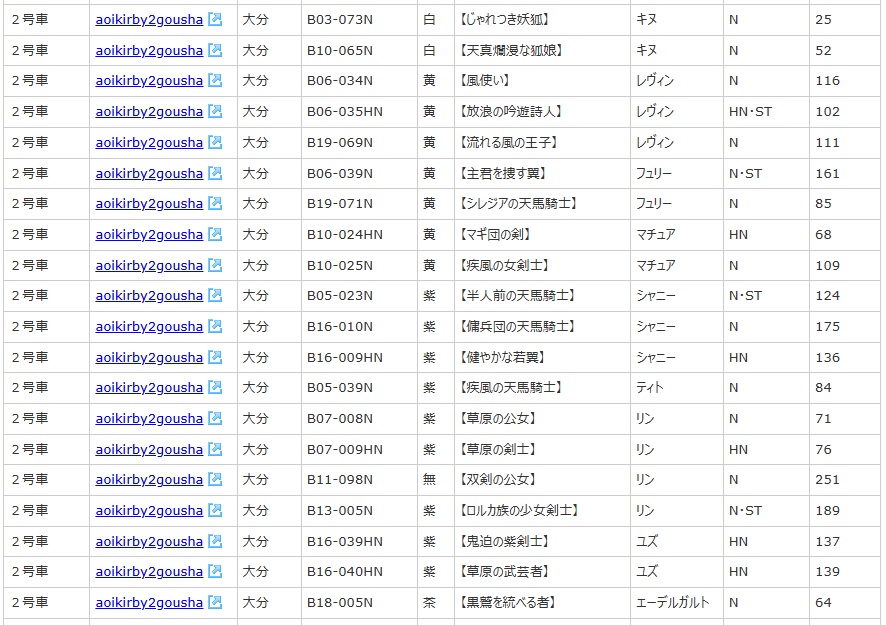Open the external-link icon in the B07-008N row
Image resolution: width=886 pixels, height=625 pixels.
tap(215, 418)
